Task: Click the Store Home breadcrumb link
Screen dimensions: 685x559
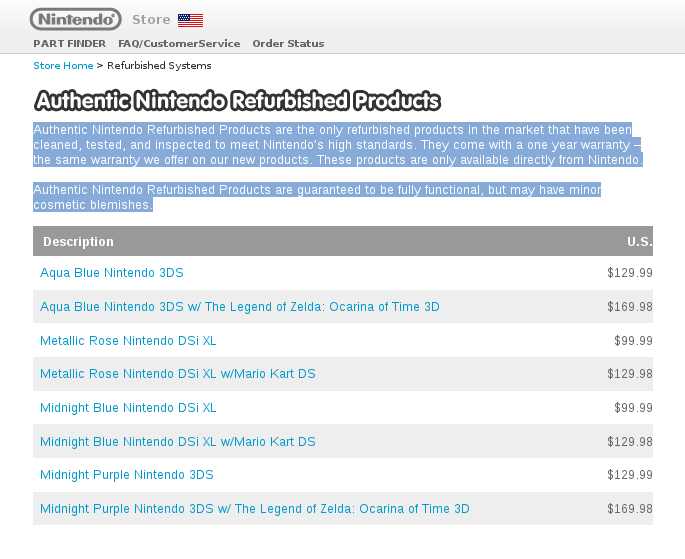Action: pos(63,66)
